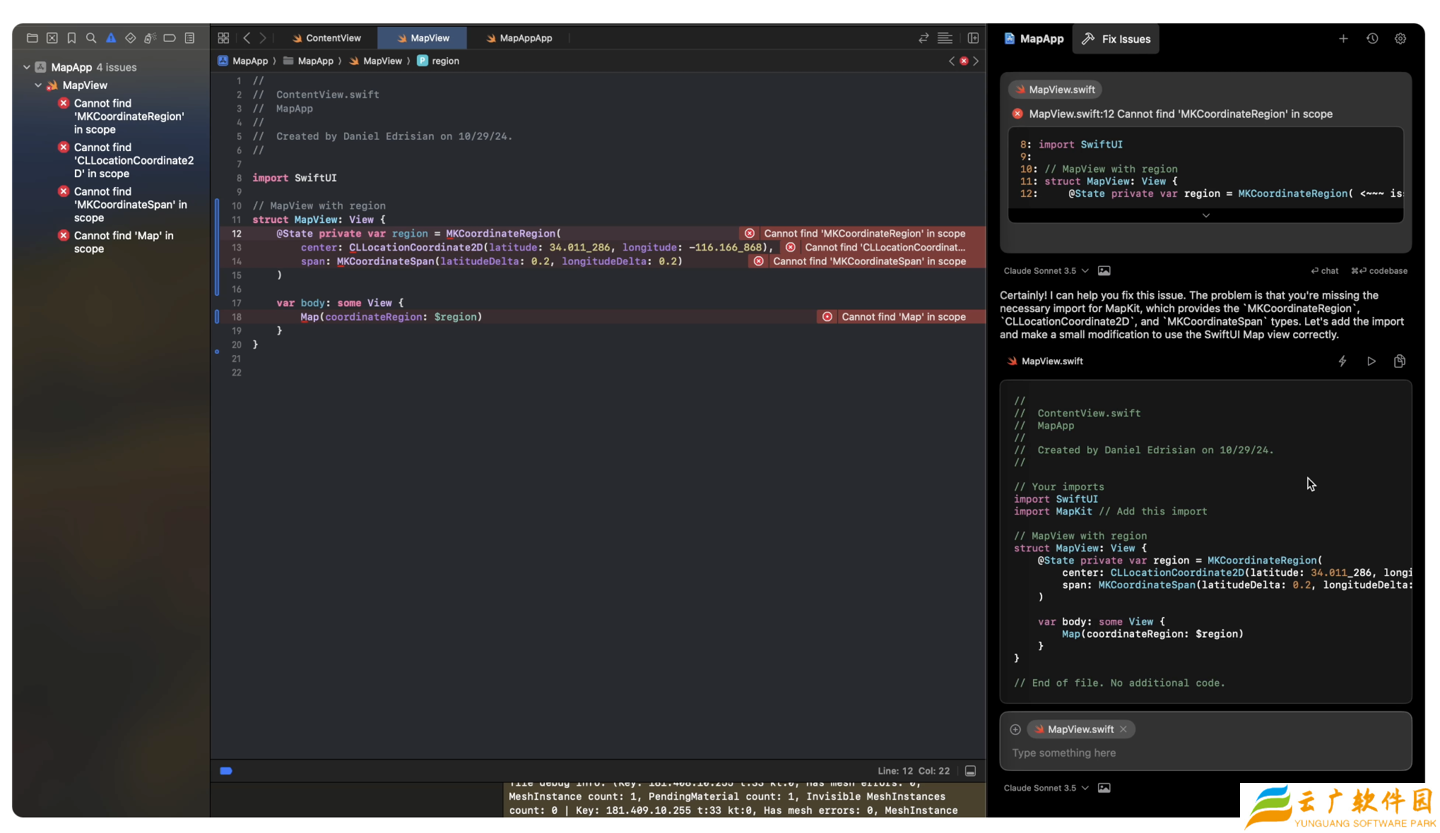Screen dimensions: 1440x833
Task: Open the Project navigator folder icon
Action: point(32,38)
